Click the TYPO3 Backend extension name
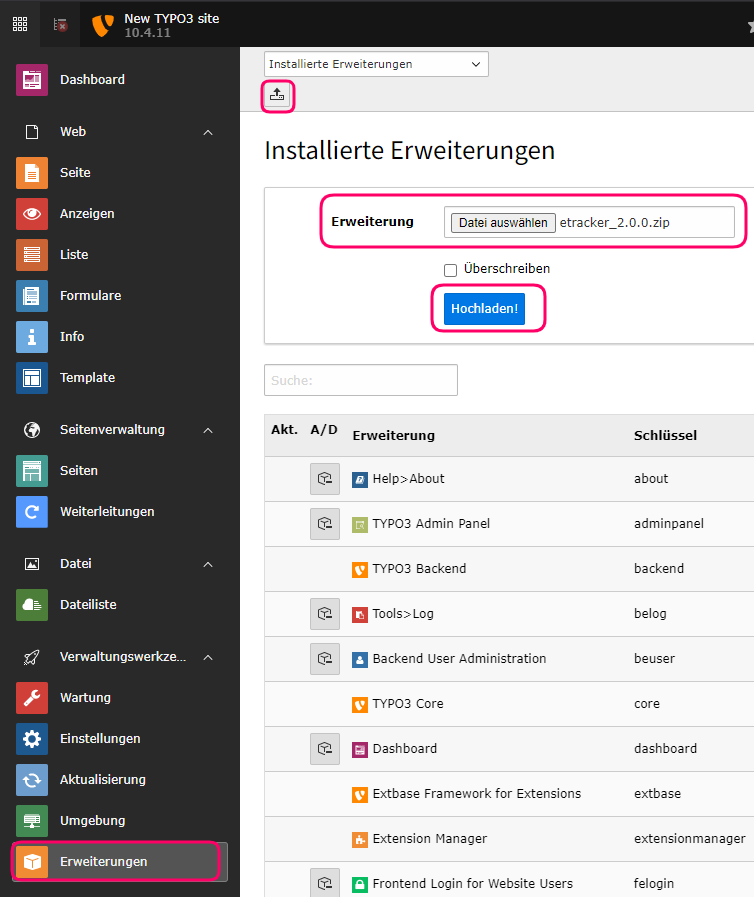 (x=419, y=569)
